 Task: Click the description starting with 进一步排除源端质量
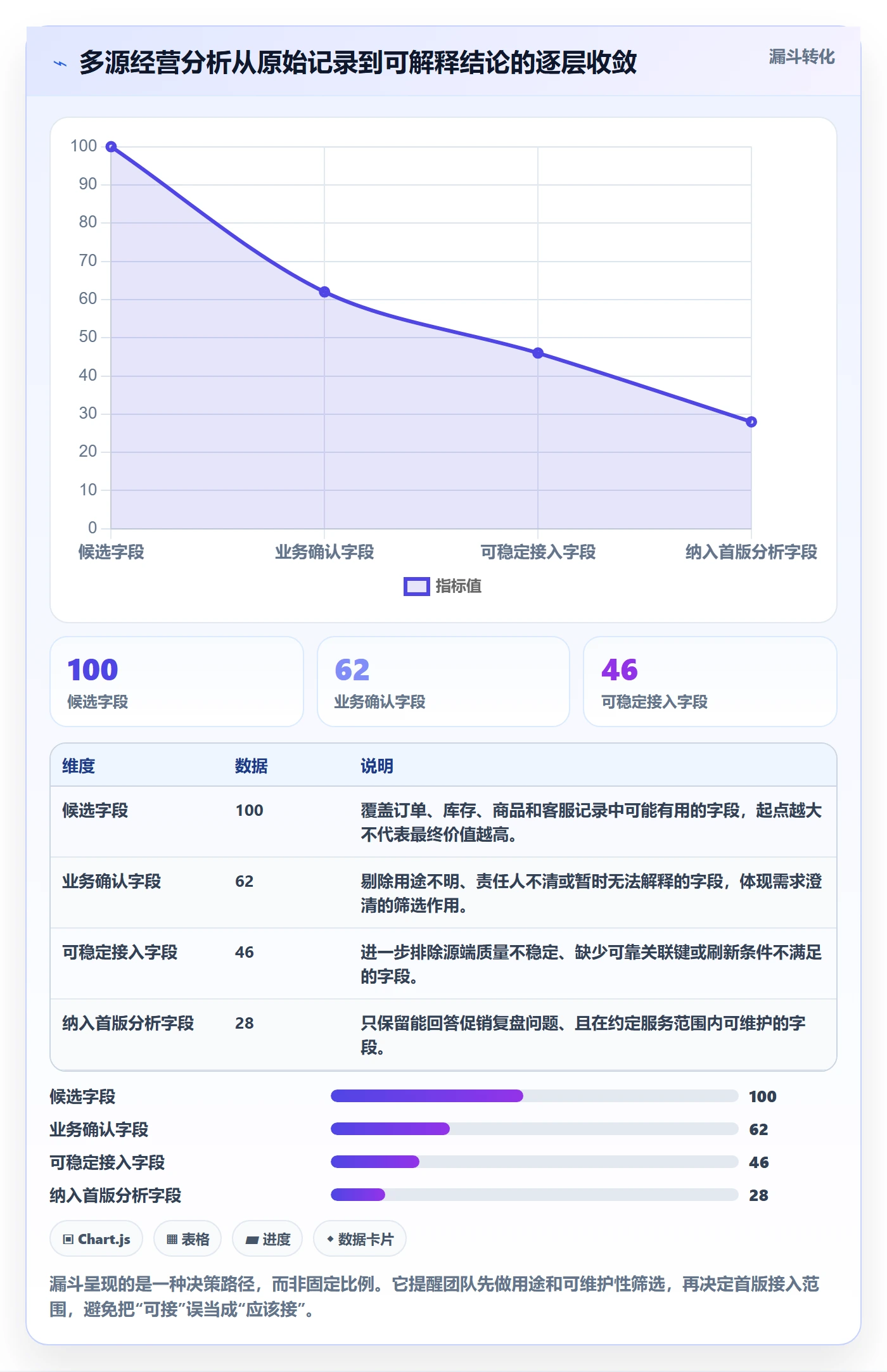click(x=591, y=964)
